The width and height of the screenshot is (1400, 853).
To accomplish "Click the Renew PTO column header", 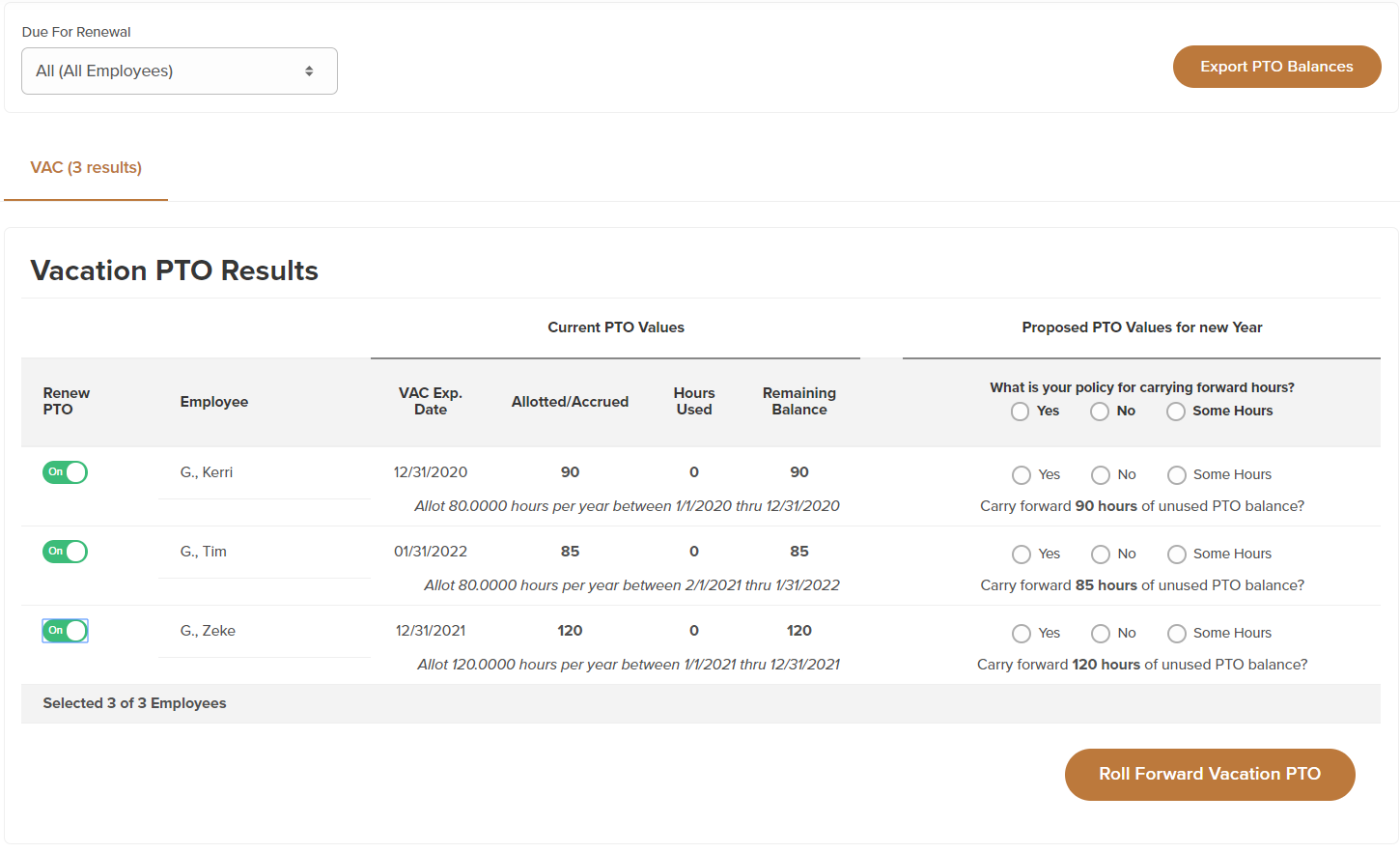I will 67,402.
